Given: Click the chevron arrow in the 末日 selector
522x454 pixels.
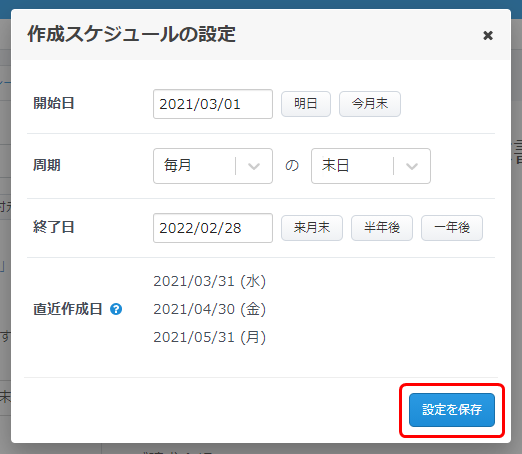Looking at the screenshot, I should point(412,166).
